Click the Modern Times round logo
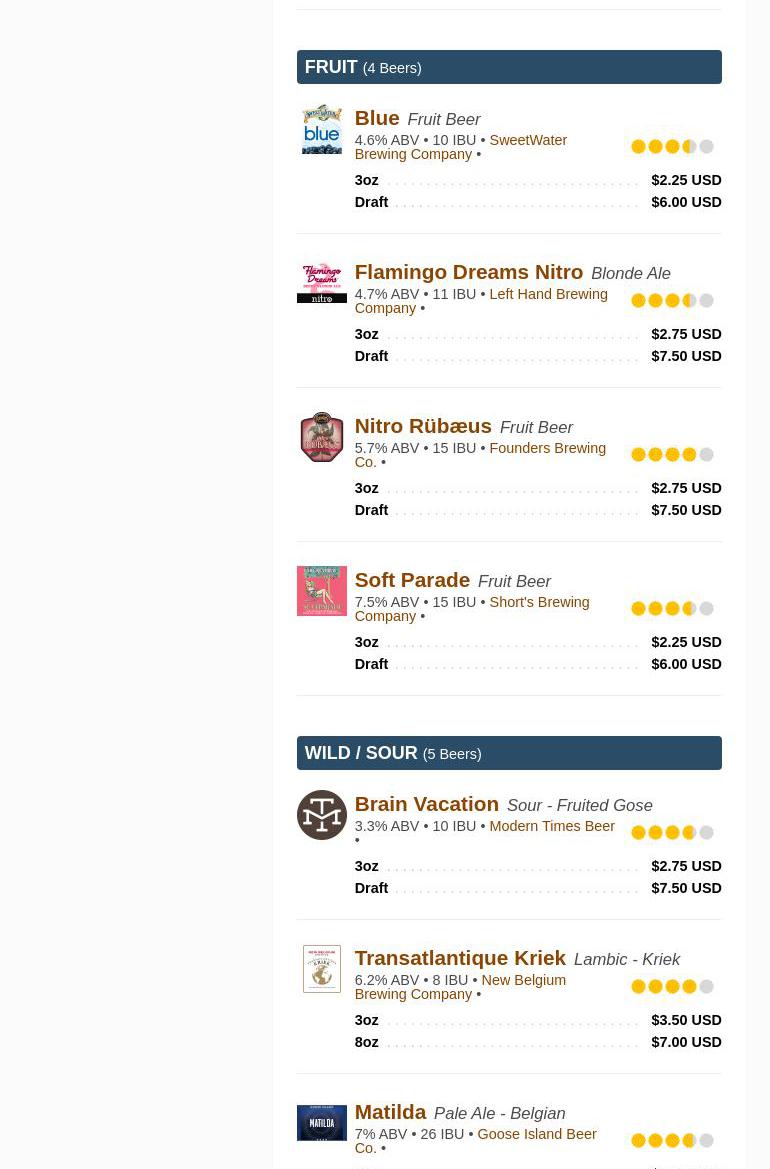 [x=321, y=815]
